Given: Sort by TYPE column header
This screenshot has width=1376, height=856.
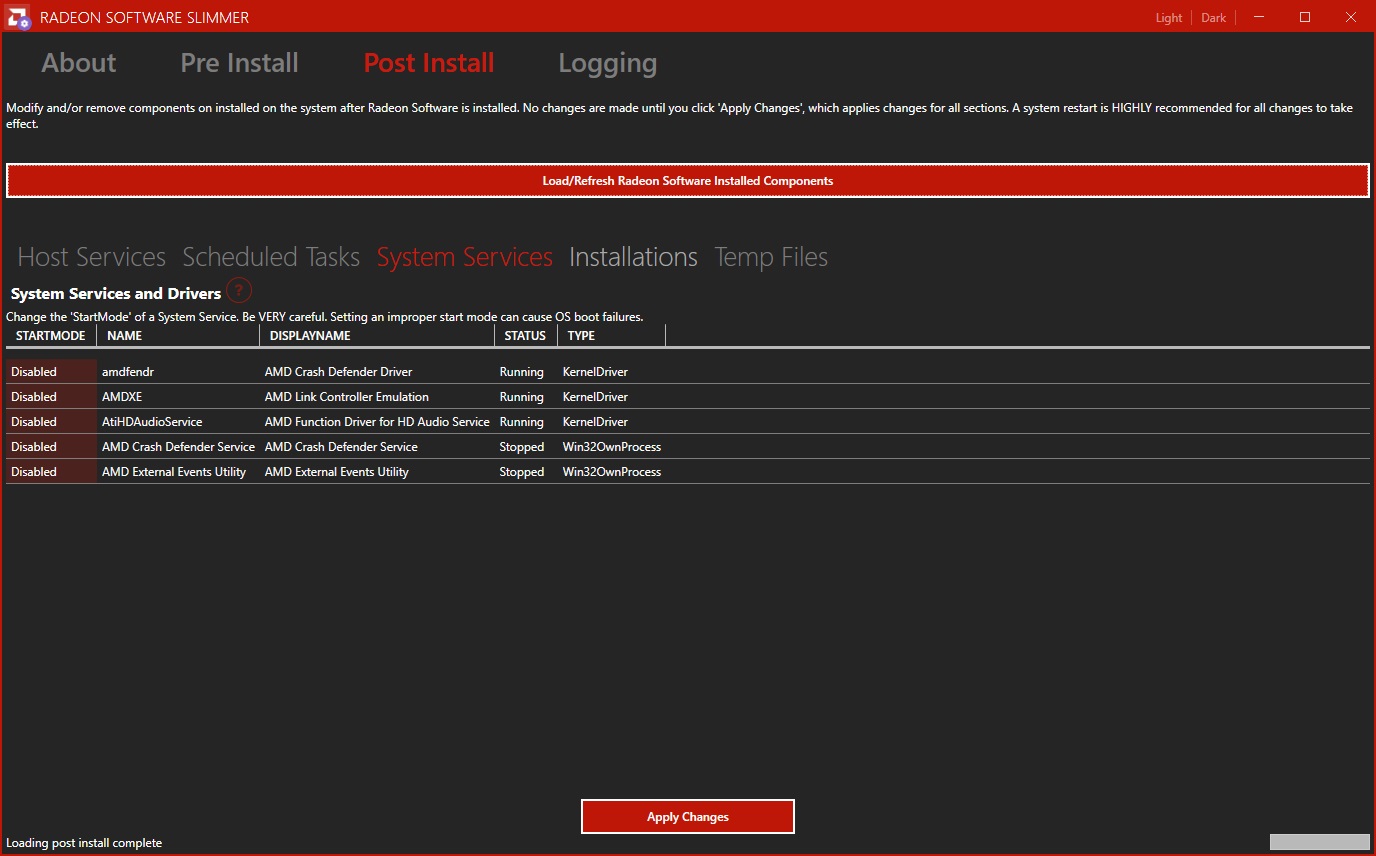Looking at the screenshot, I should coord(611,336).
